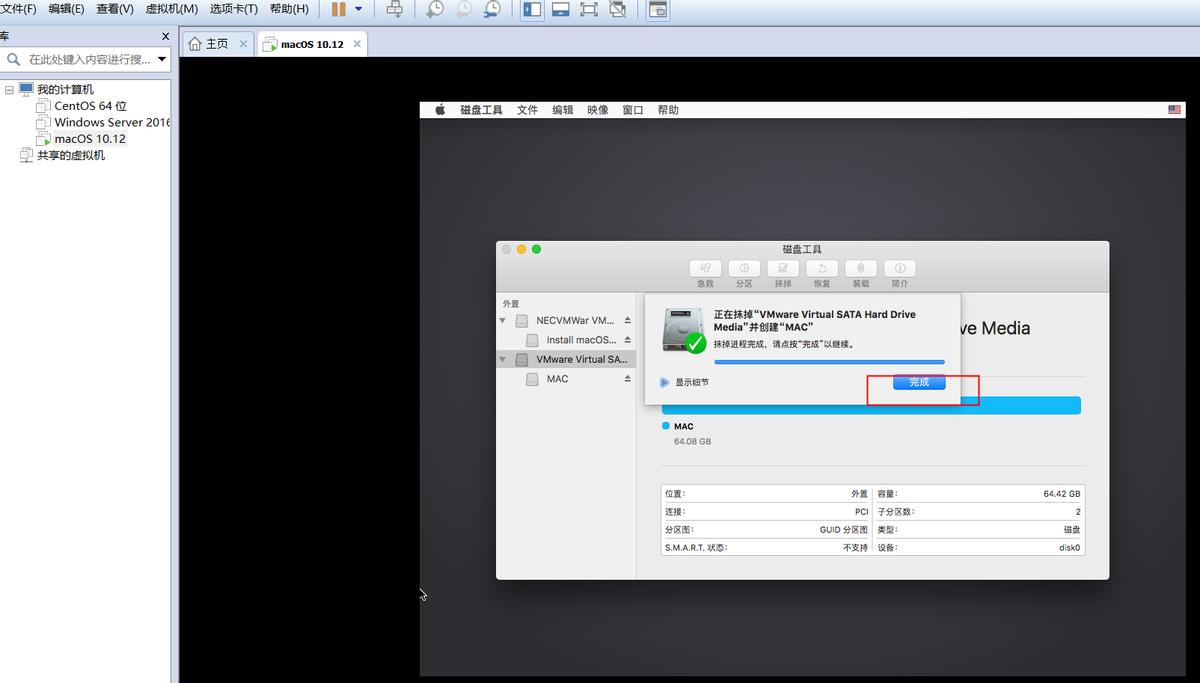Image resolution: width=1200 pixels, height=683 pixels.
Task: Open the Info (简介) panel
Action: pyautogui.click(x=899, y=268)
